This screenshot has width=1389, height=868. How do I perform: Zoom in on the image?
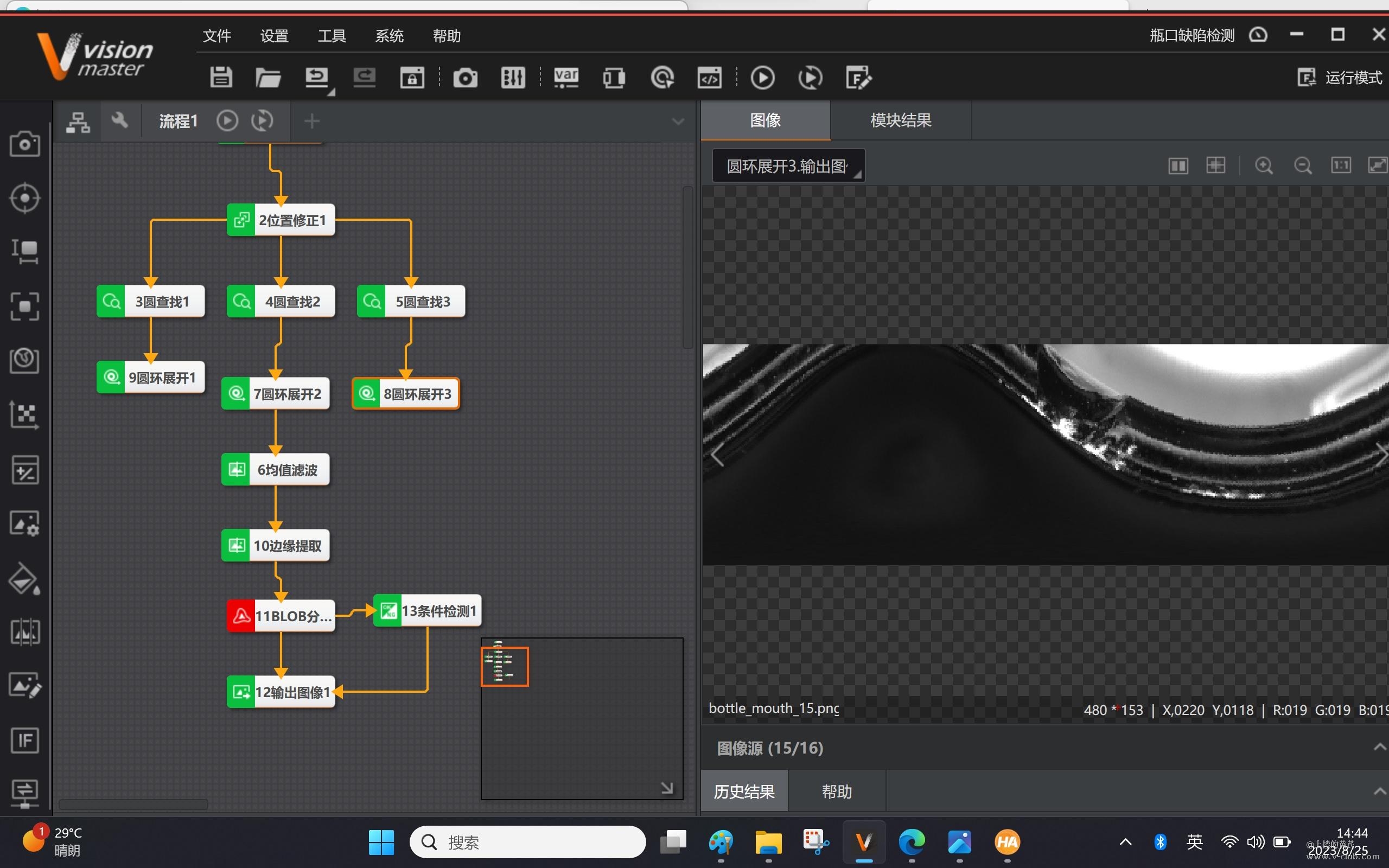[1264, 166]
